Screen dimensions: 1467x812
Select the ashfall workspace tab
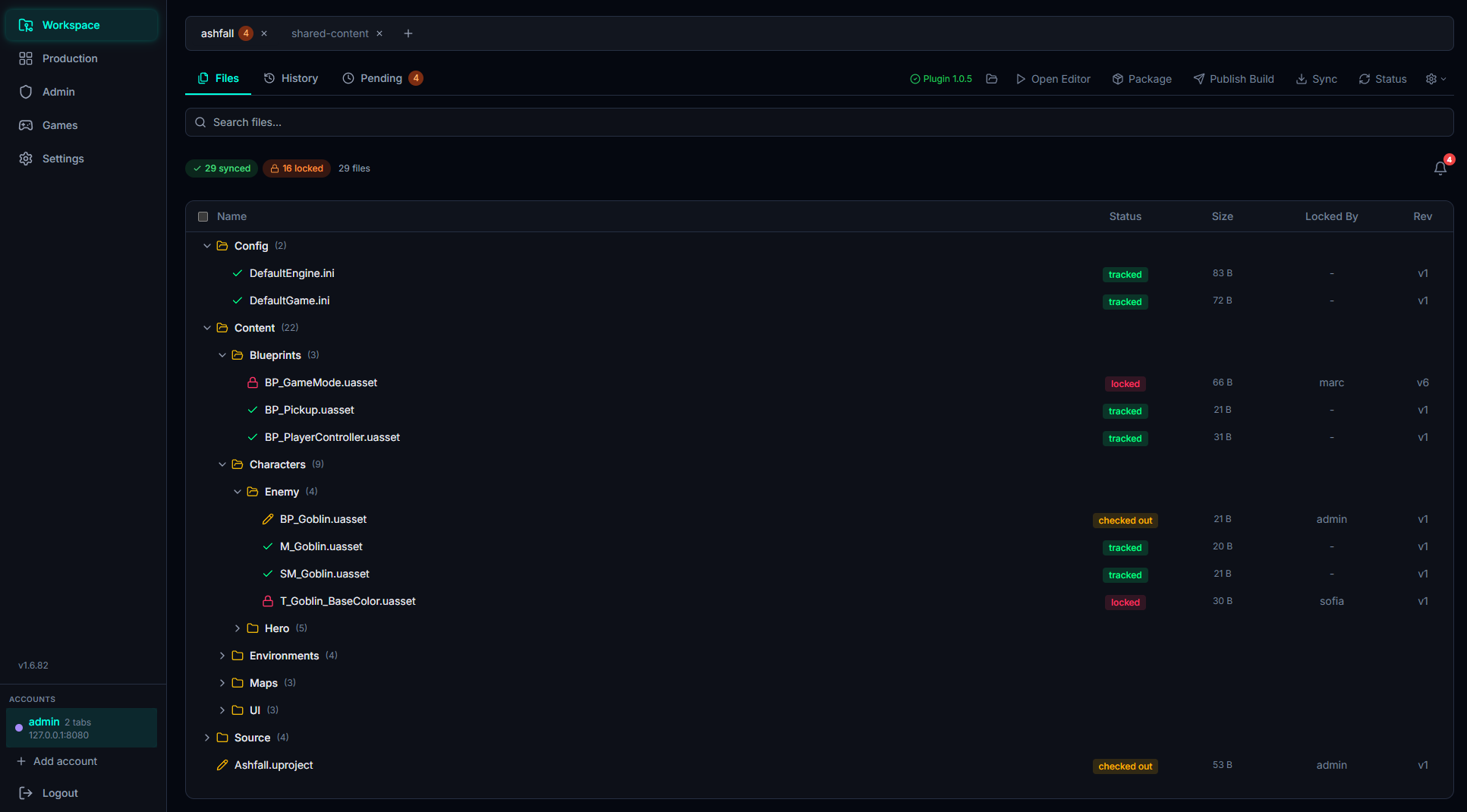218,33
